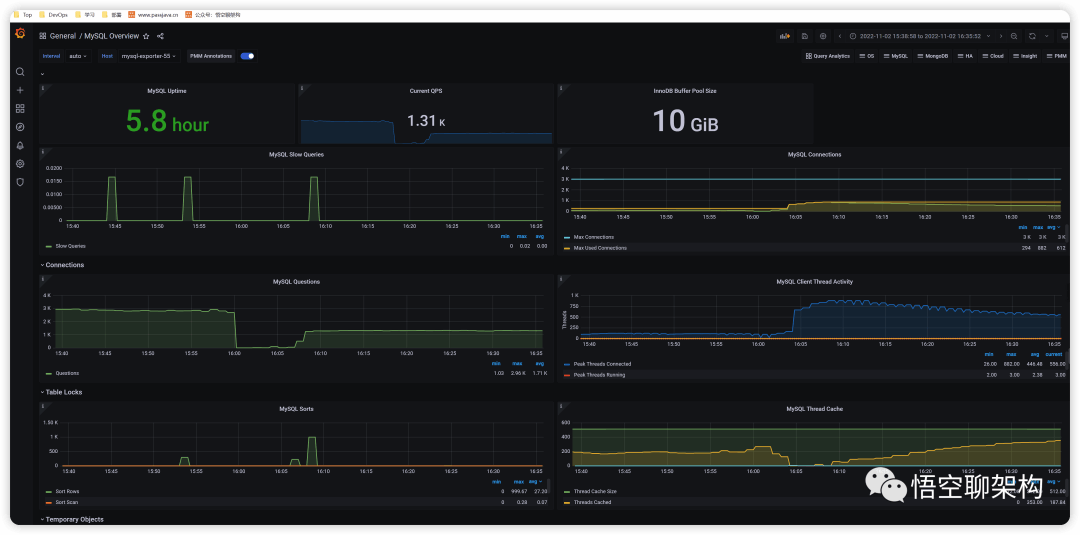Click the MySQL Slow Queries info corner

coord(43,151)
